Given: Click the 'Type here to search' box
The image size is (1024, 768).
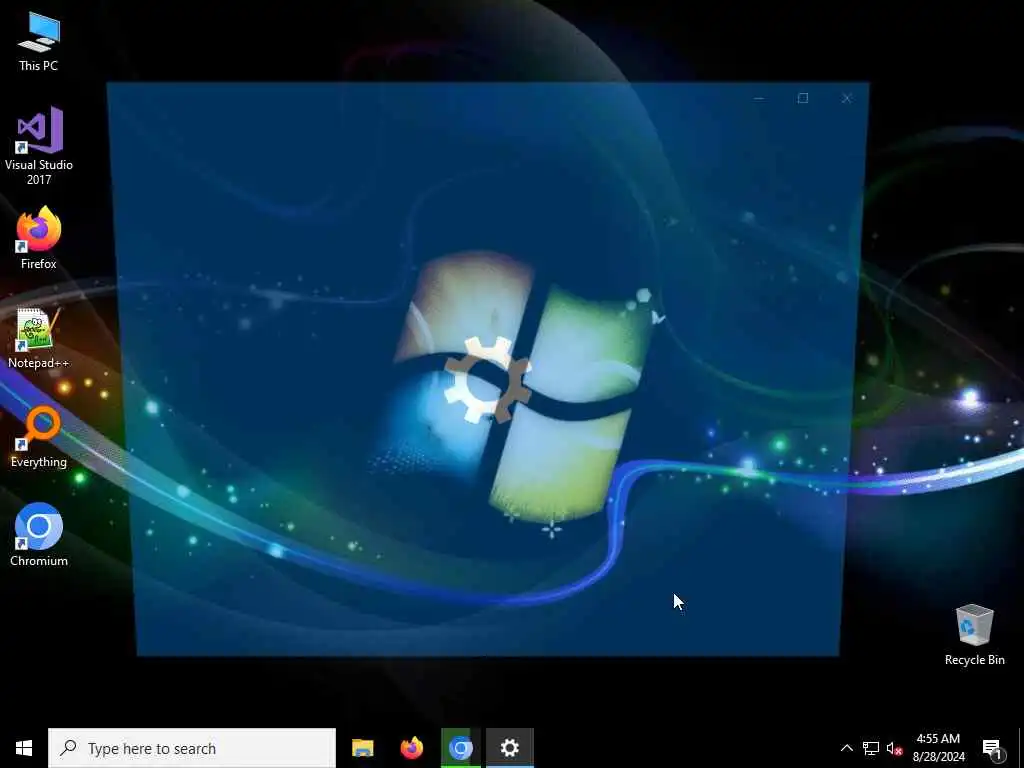Looking at the screenshot, I should tap(192, 748).
